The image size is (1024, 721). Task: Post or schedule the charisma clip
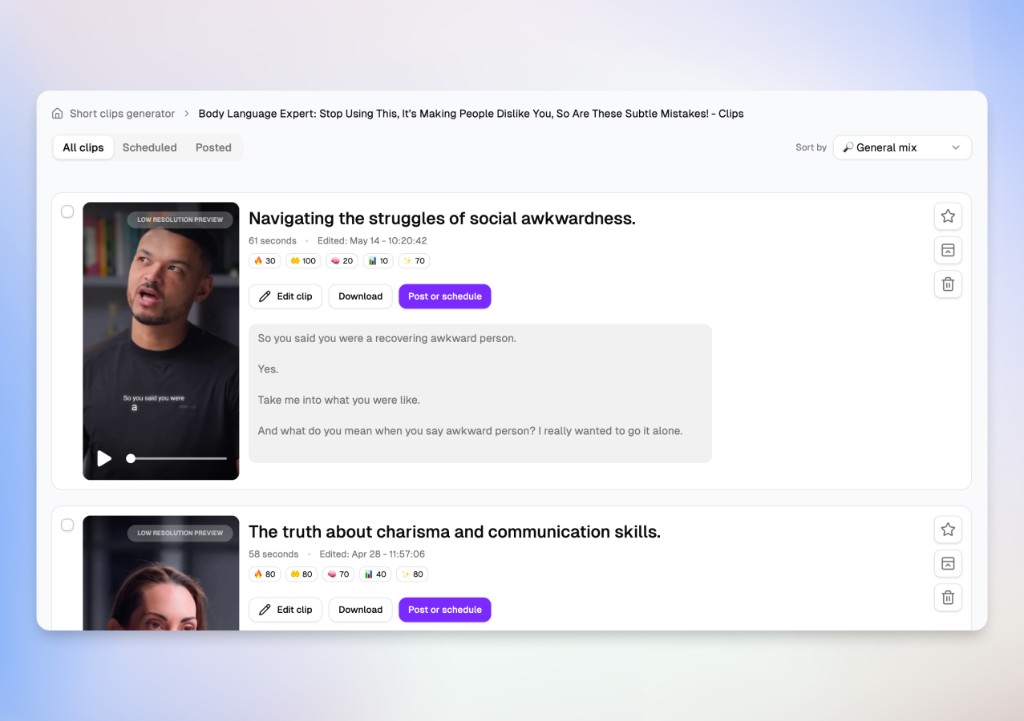click(x=445, y=610)
